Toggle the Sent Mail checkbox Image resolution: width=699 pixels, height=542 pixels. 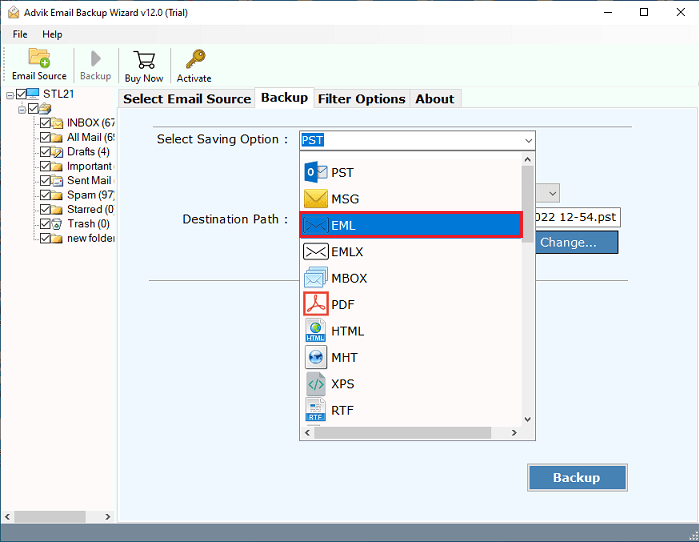pyautogui.click(x=45, y=180)
